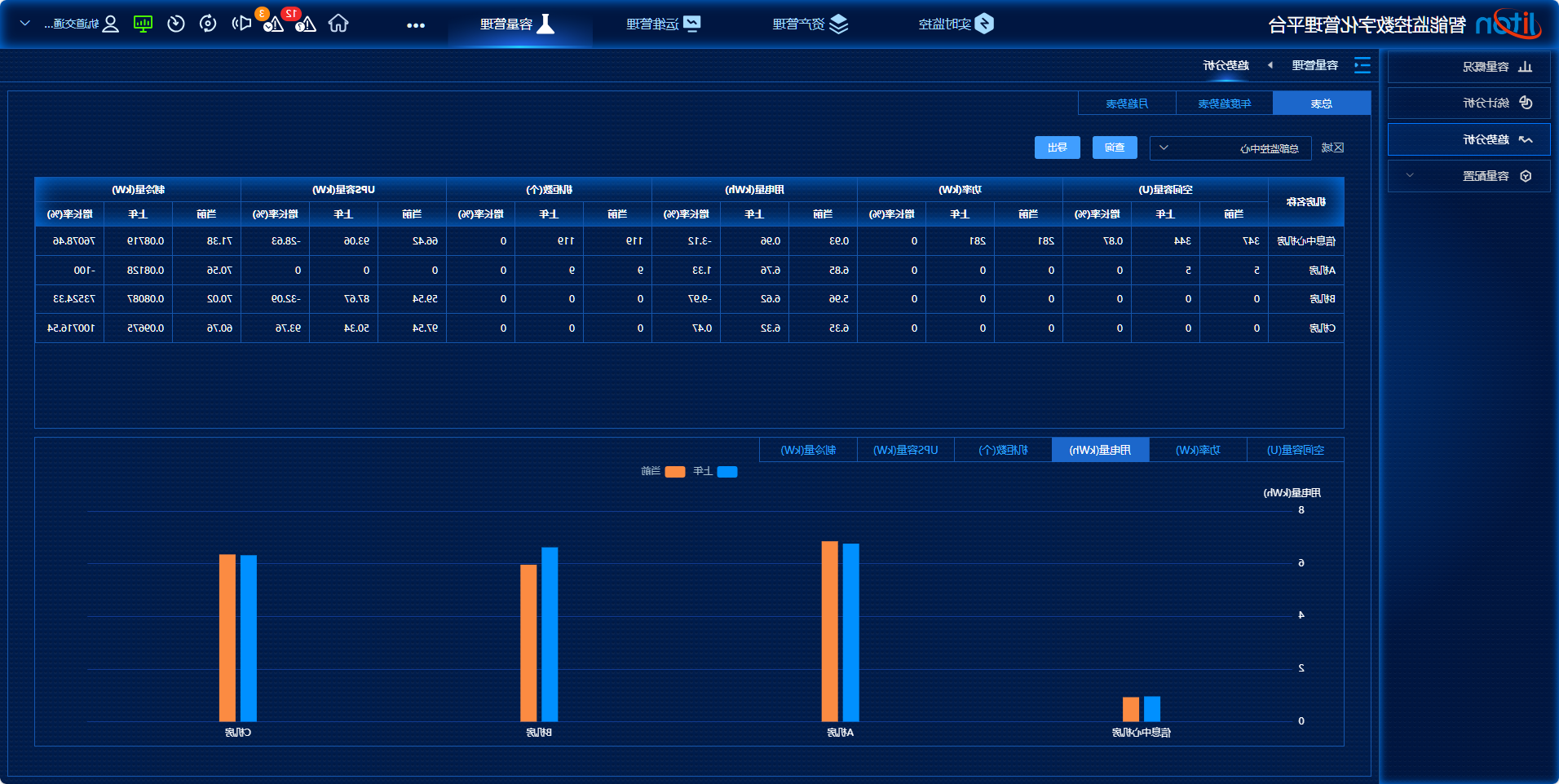Click the speaker sound icon

point(241,24)
